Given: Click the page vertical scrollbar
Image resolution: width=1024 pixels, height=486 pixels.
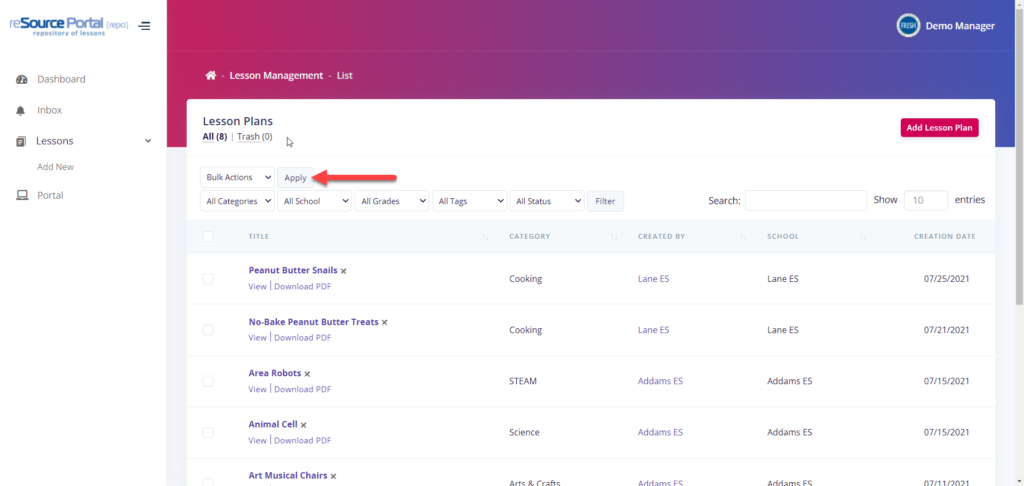Looking at the screenshot, I should 1018,150.
